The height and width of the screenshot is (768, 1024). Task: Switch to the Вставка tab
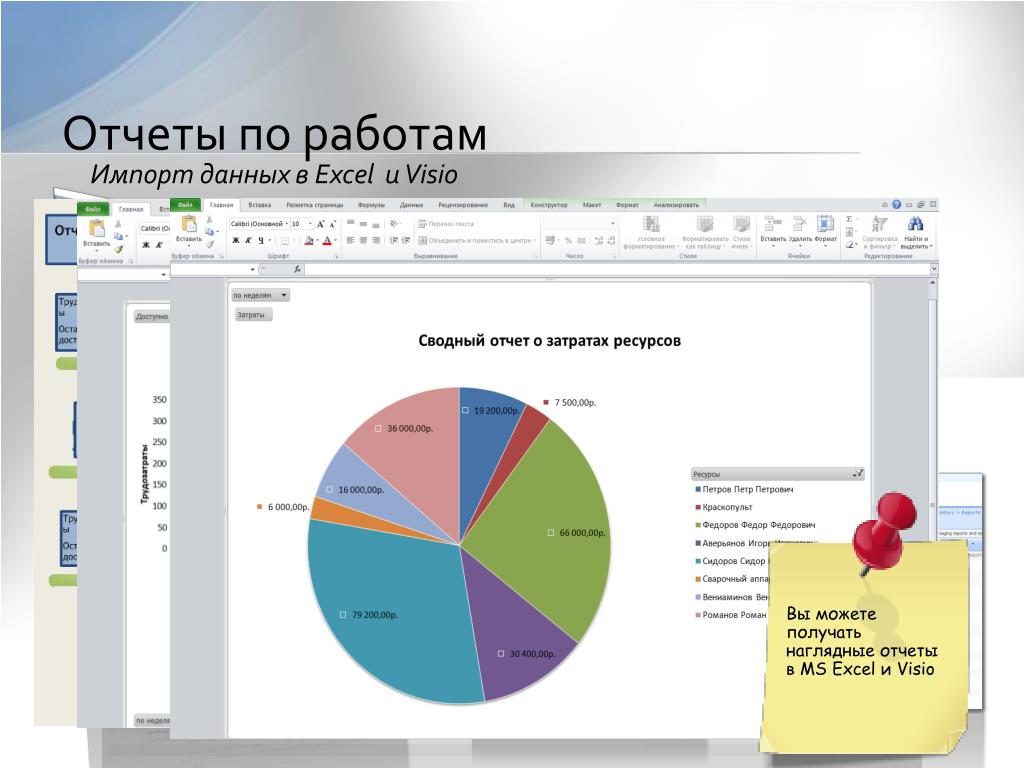click(x=259, y=204)
